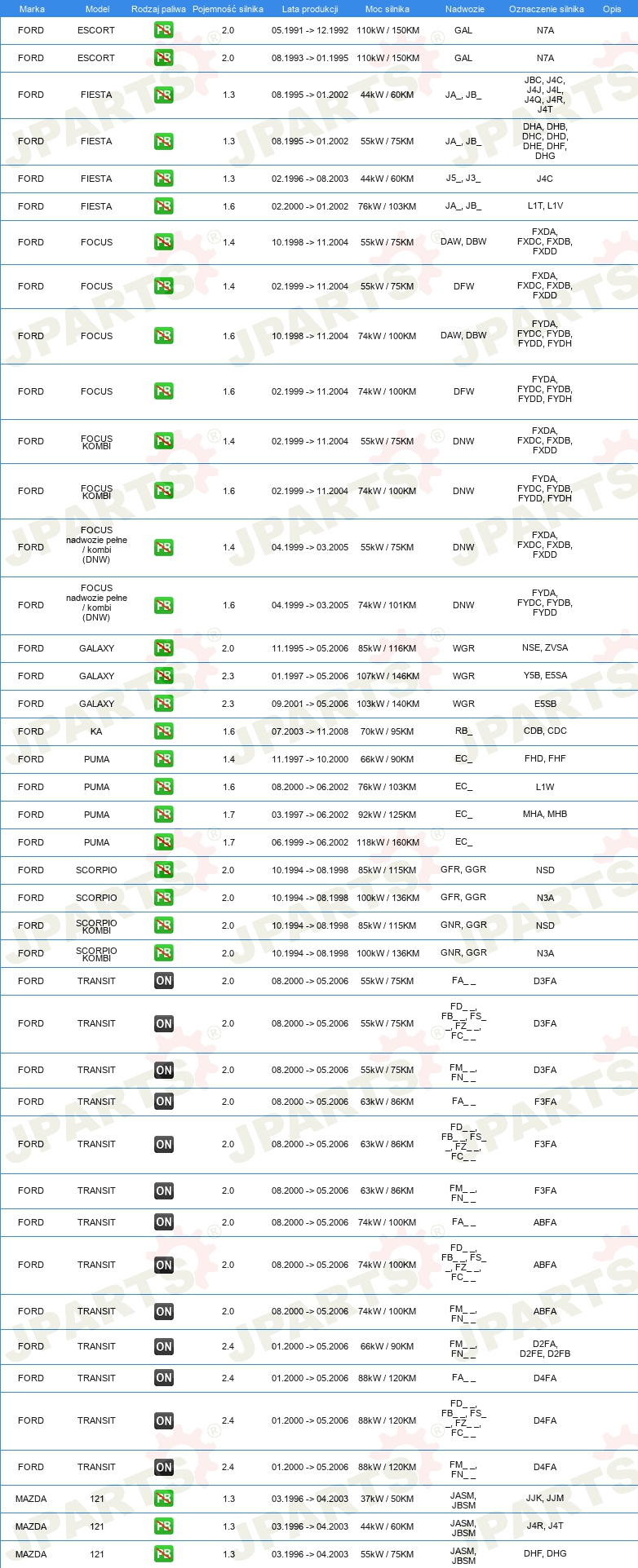Click PB icon in Fiesta 02.1996 row
This screenshot has width=638, height=1568.
click(164, 179)
